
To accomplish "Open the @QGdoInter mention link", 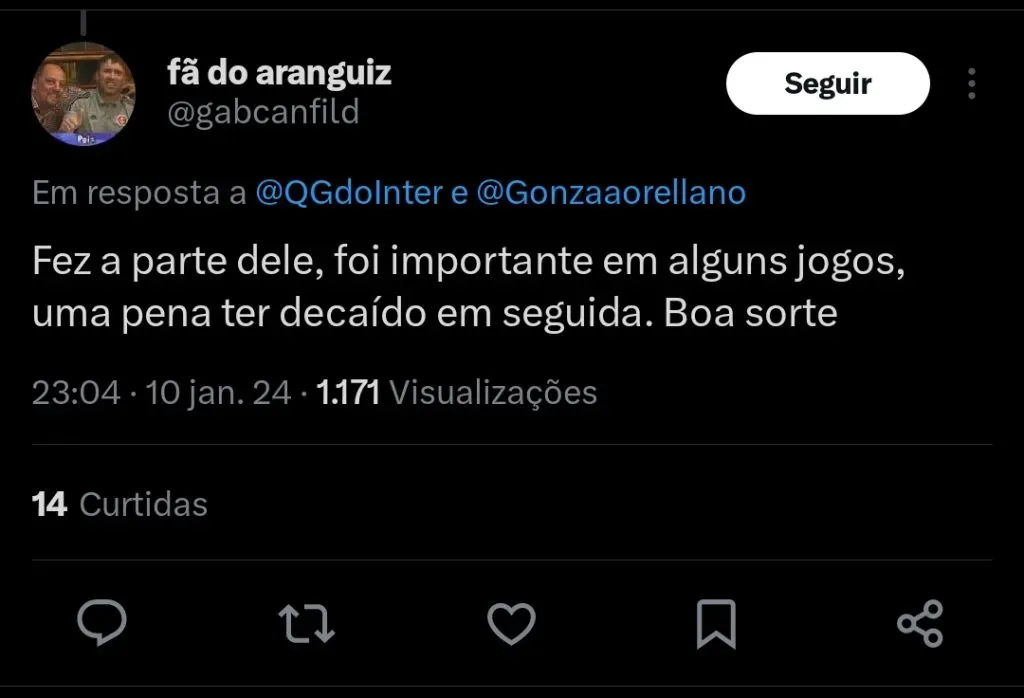I will point(349,193).
